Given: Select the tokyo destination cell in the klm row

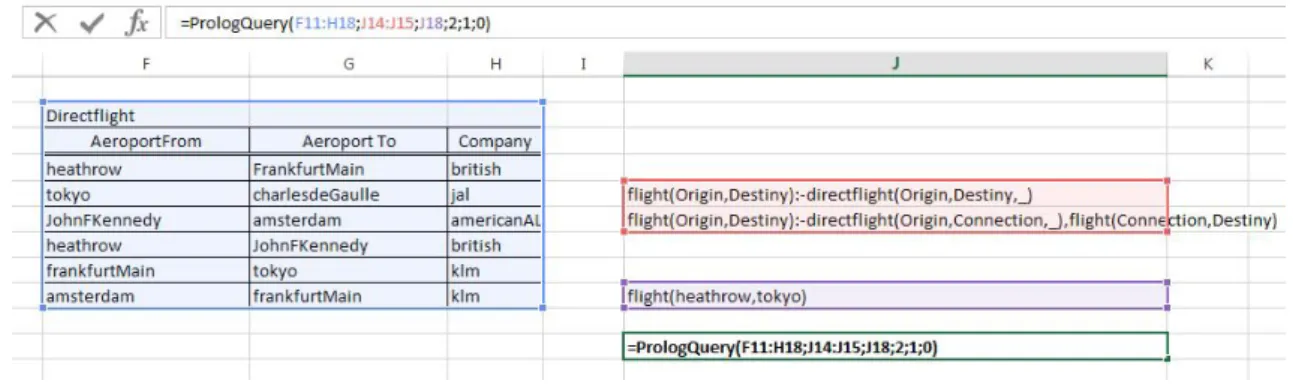Looking at the screenshot, I should (348, 270).
